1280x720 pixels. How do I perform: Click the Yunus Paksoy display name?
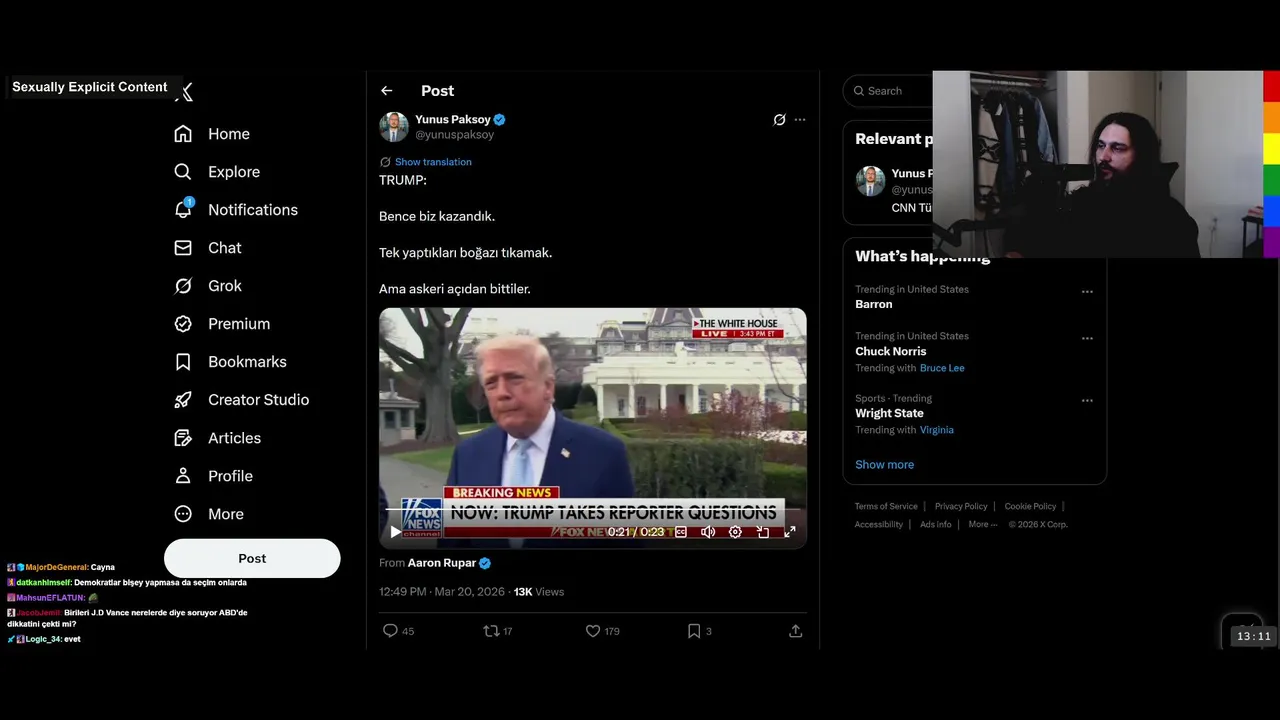point(453,120)
